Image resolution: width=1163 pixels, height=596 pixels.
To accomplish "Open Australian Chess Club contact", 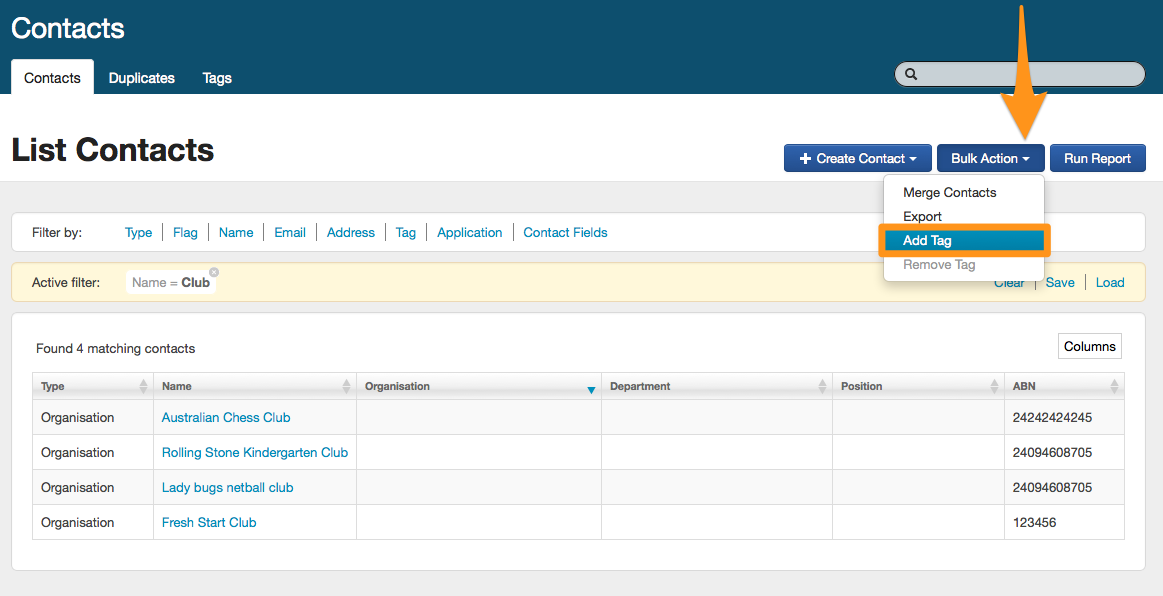I will click(x=226, y=417).
